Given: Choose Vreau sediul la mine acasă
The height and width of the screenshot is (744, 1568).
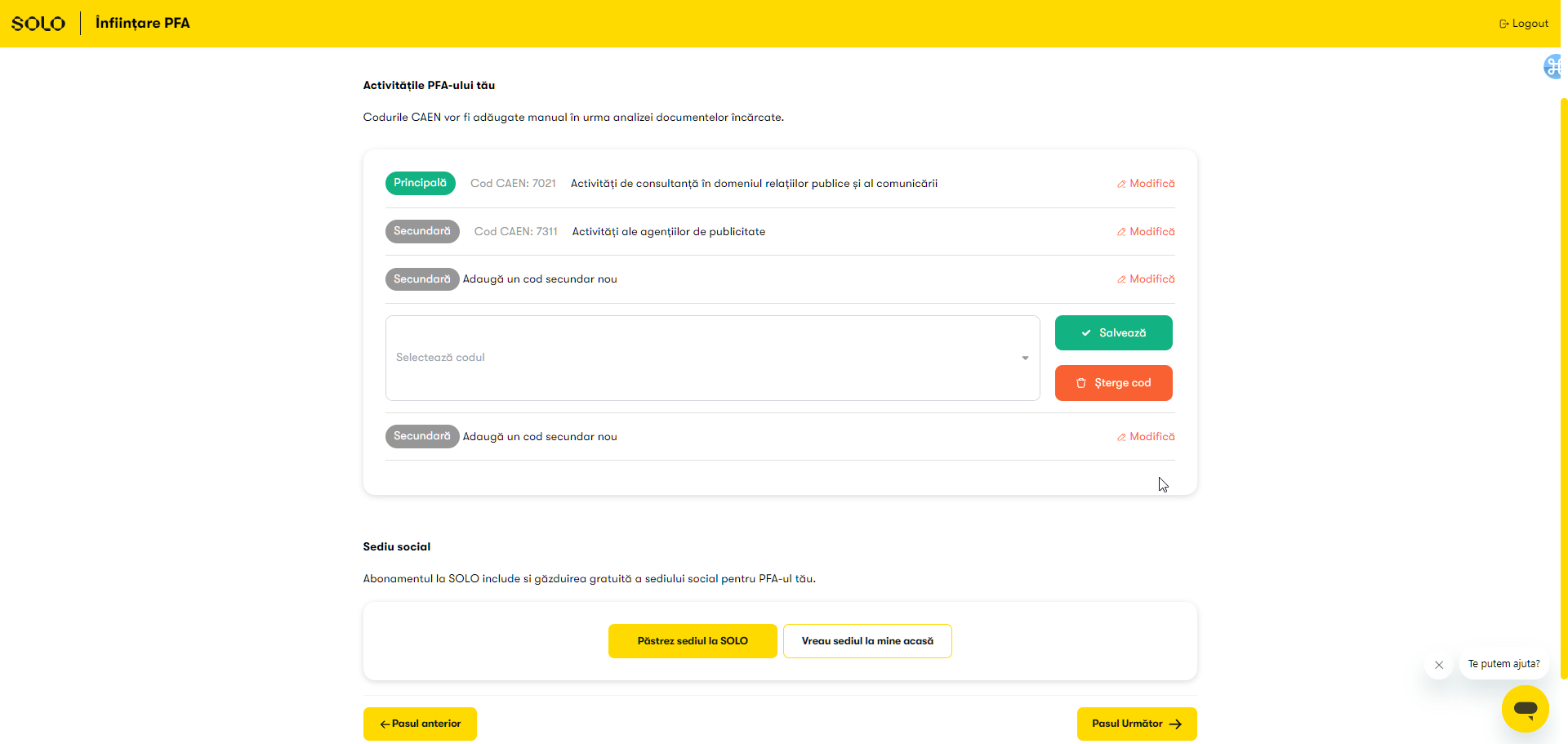Looking at the screenshot, I should pyautogui.click(x=866, y=641).
